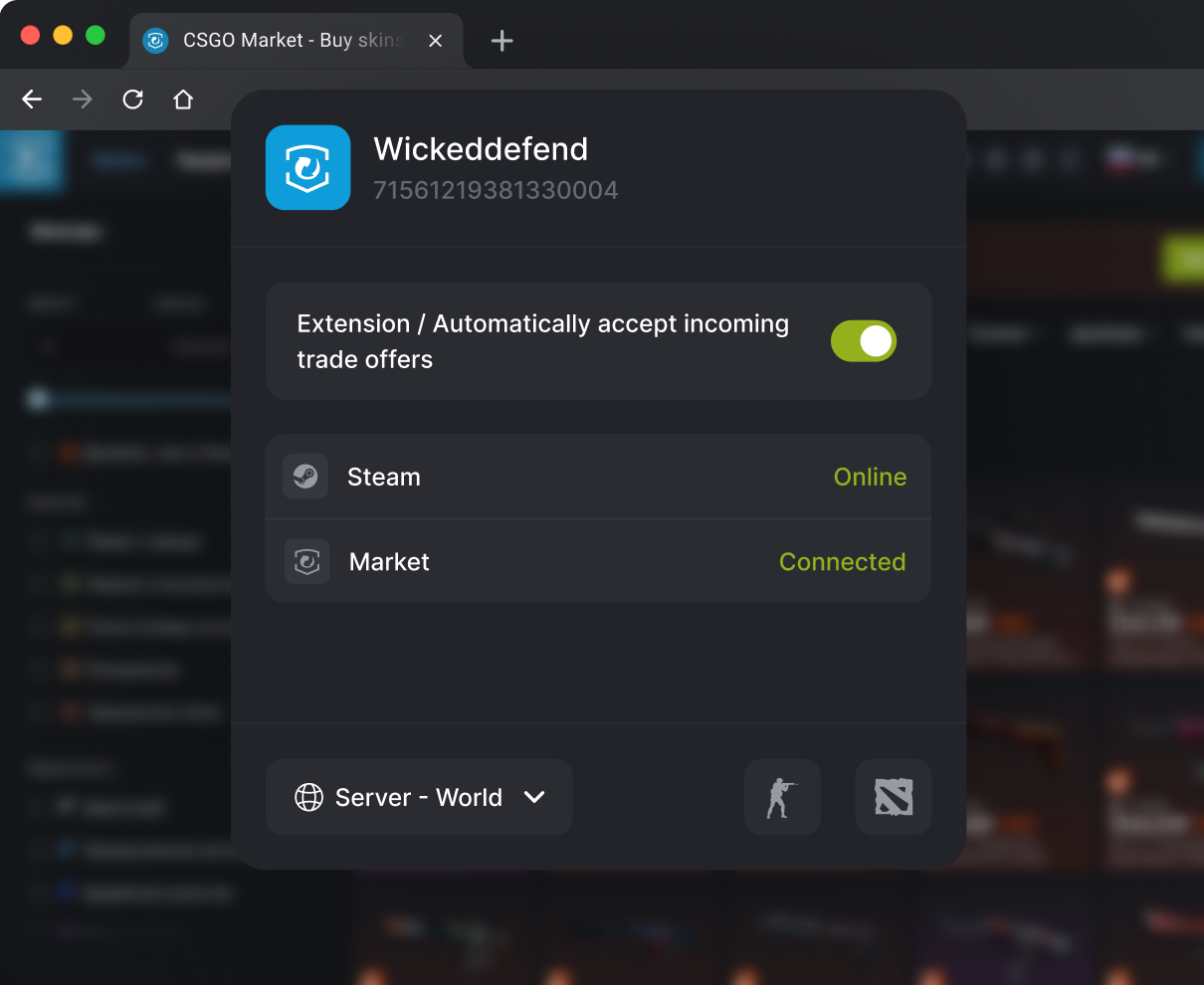
Task: Click the Market shield icon
Action: pyautogui.click(x=305, y=561)
